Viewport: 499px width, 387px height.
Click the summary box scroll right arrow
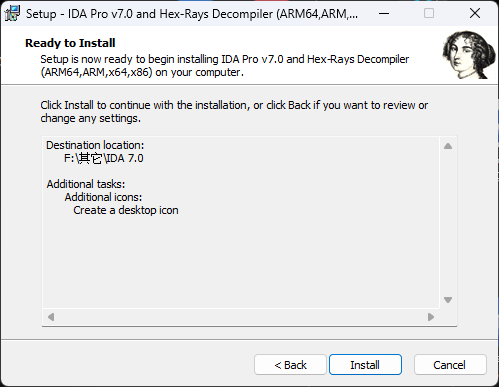pos(431,317)
